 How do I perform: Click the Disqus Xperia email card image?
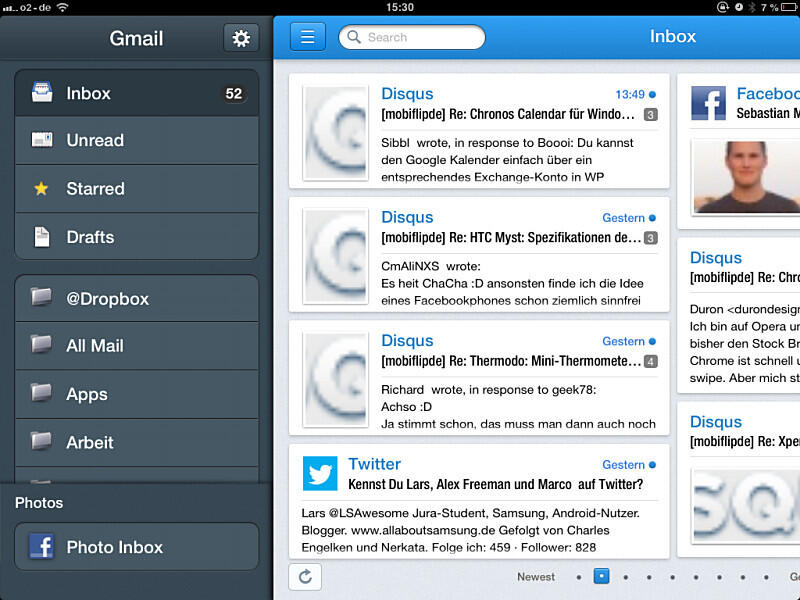(x=746, y=505)
